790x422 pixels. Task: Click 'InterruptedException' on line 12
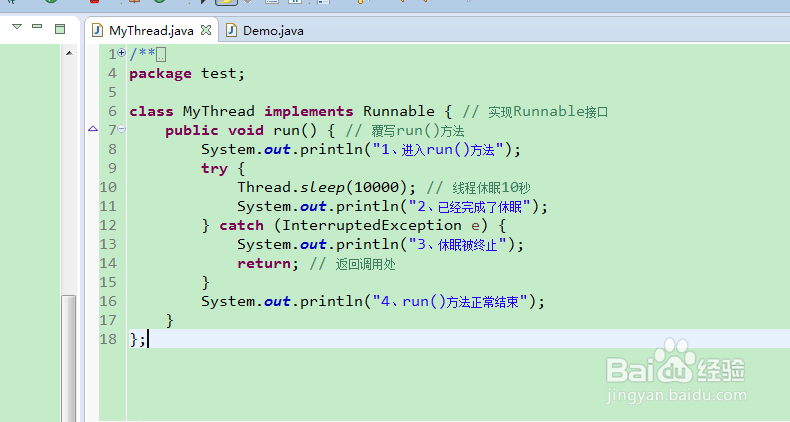coord(372,226)
